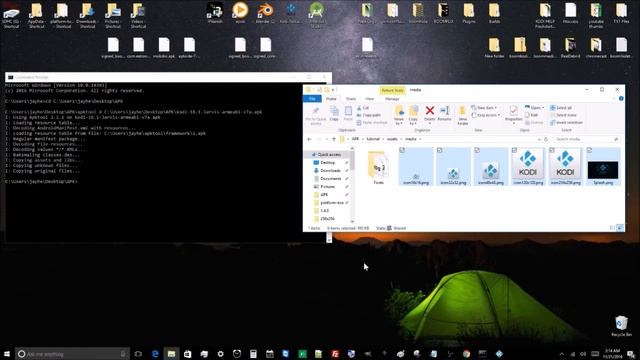Screen dimensions: 640x360
Task: Click the Refresh icon in address bar
Action: pos(546,139)
